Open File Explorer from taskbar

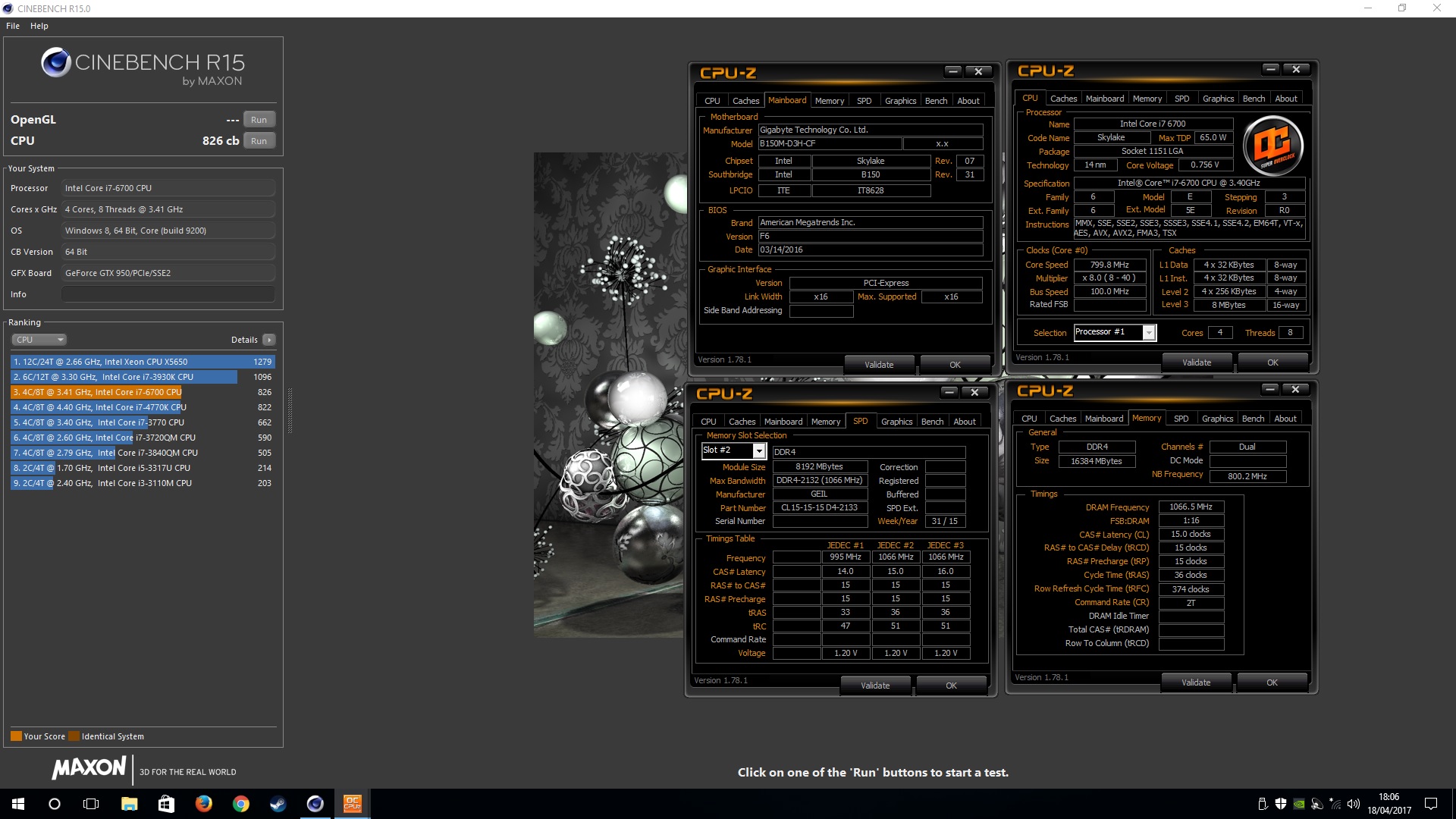click(129, 804)
